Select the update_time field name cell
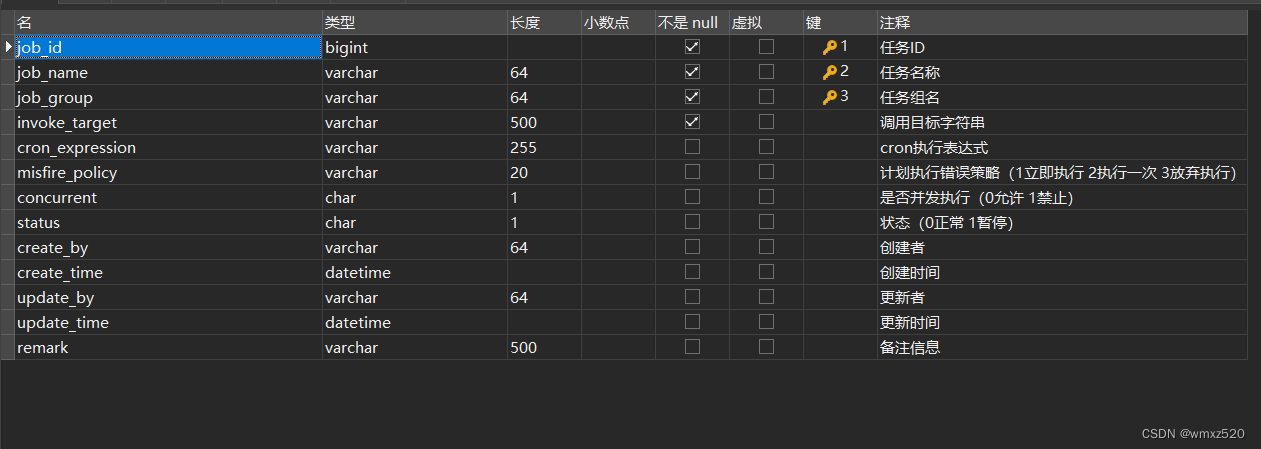 coord(169,322)
